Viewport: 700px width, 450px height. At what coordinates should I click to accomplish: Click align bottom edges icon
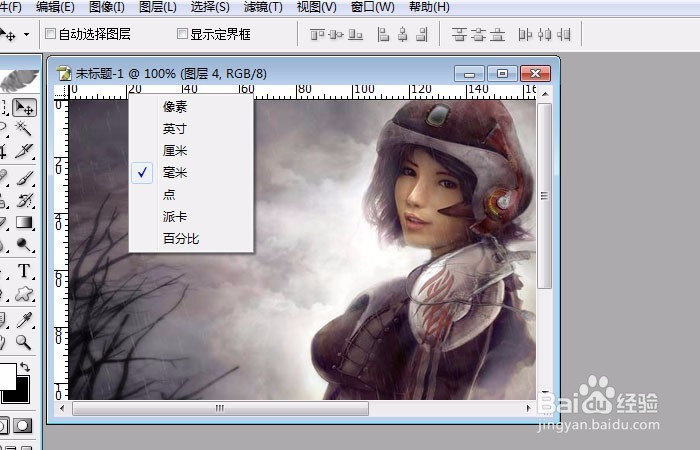point(355,34)
